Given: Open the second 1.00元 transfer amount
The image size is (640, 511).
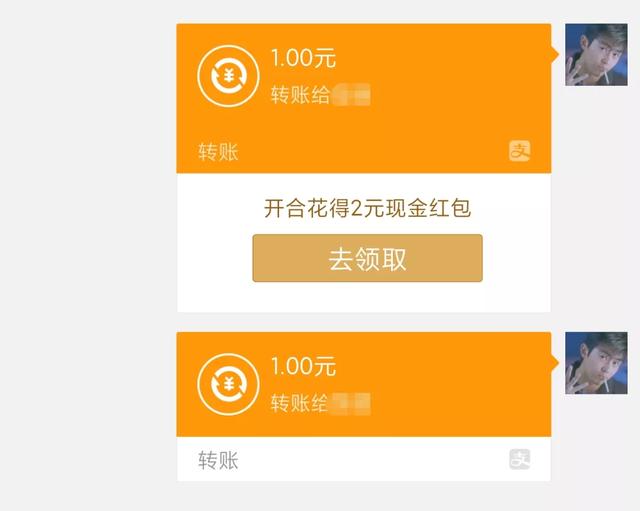Looking at the screenshot, I should 303,366.
